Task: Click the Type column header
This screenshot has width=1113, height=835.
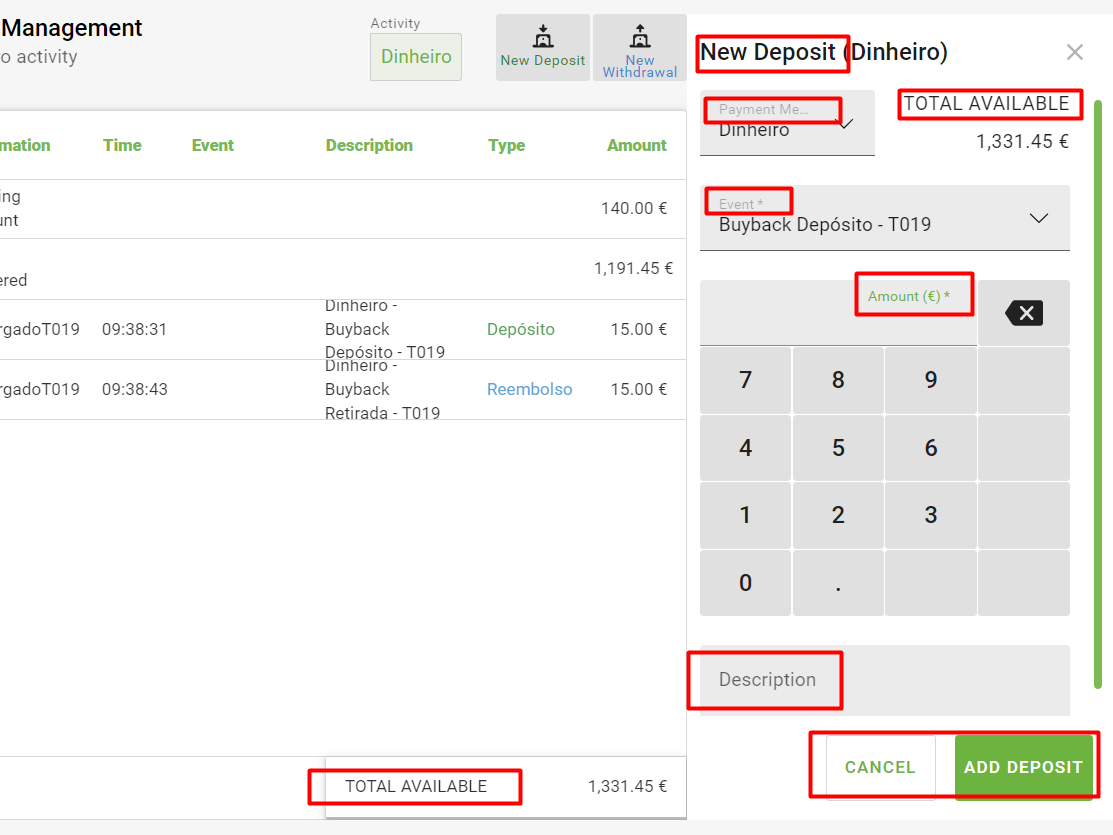Action: (x=506, y=145)
